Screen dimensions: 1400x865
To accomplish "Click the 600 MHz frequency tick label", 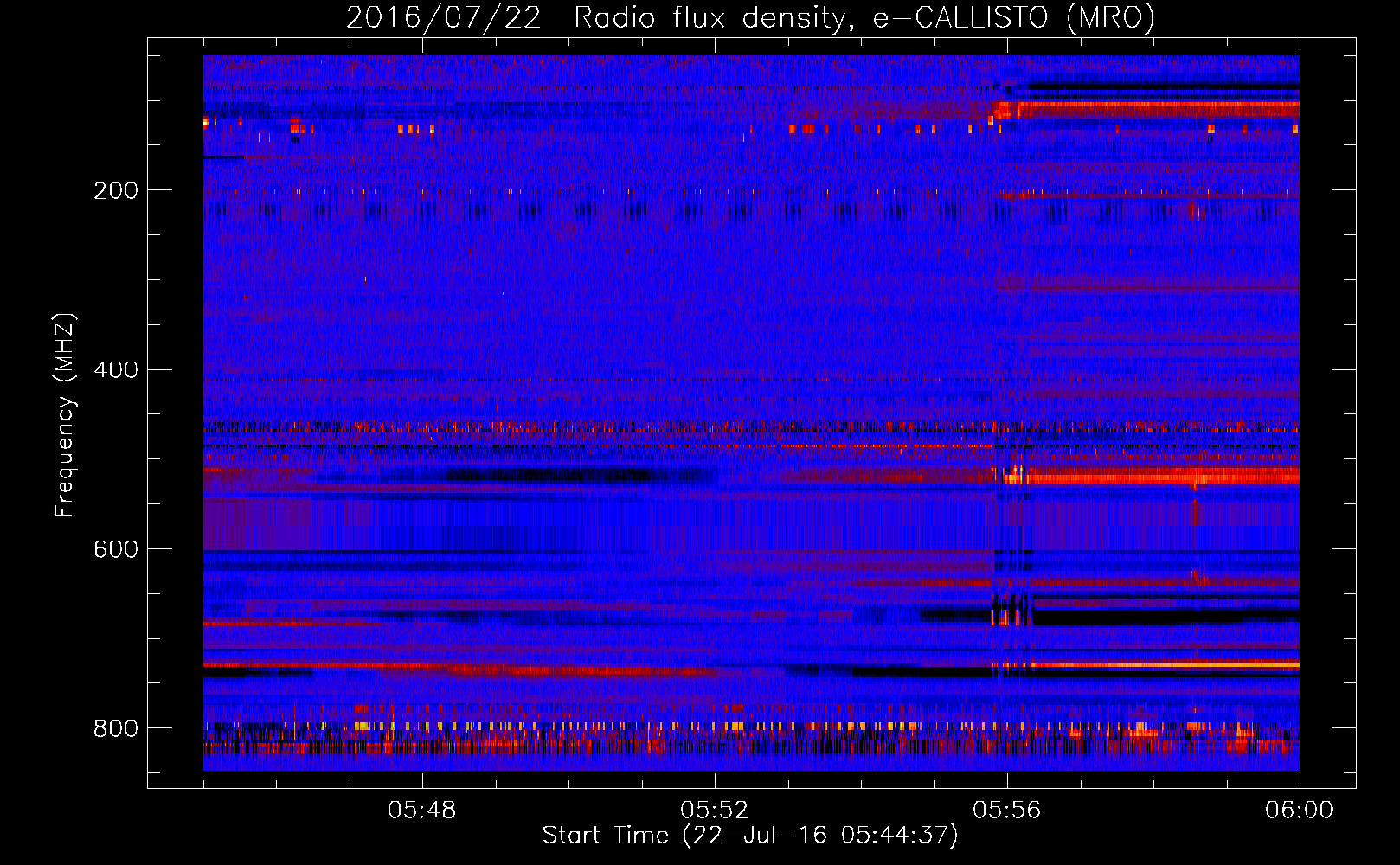I will pos(116,549).
